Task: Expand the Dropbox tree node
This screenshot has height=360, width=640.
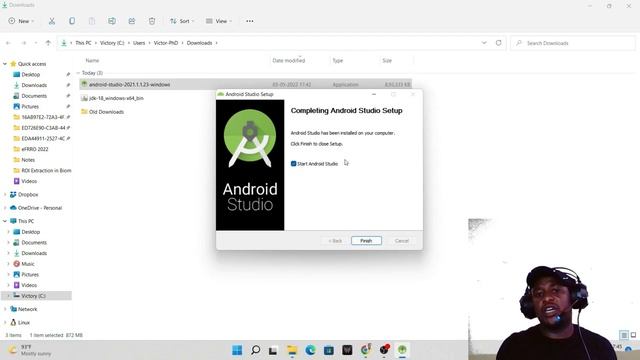Action: tap(5, 195)
